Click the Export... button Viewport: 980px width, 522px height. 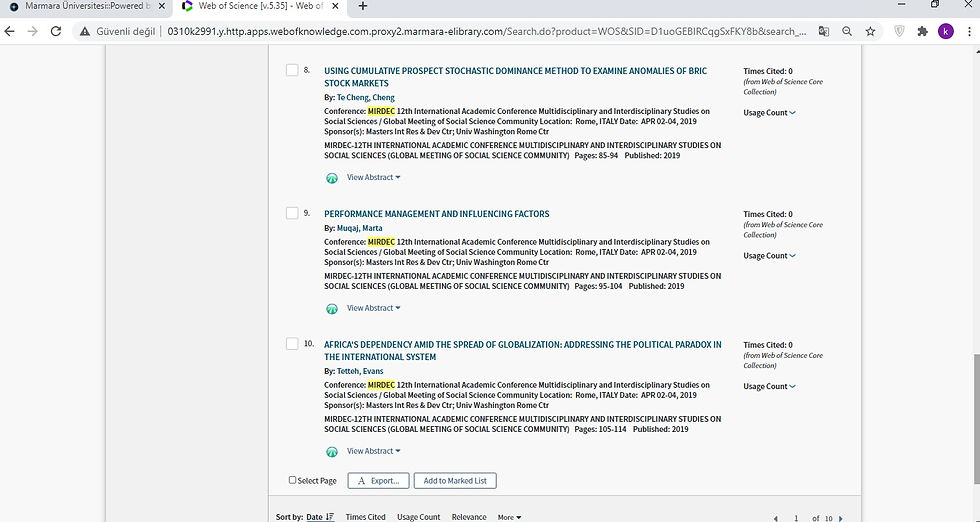378,481
